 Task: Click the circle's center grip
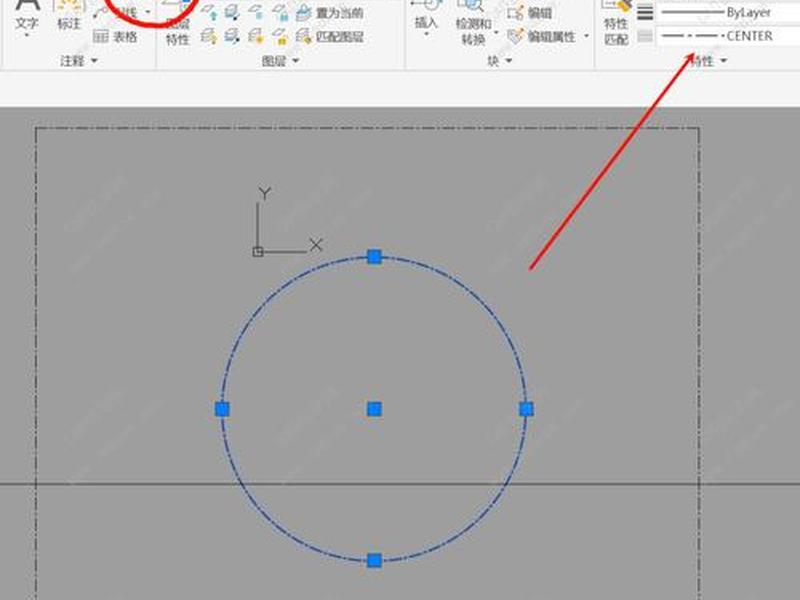coord(374,409)
